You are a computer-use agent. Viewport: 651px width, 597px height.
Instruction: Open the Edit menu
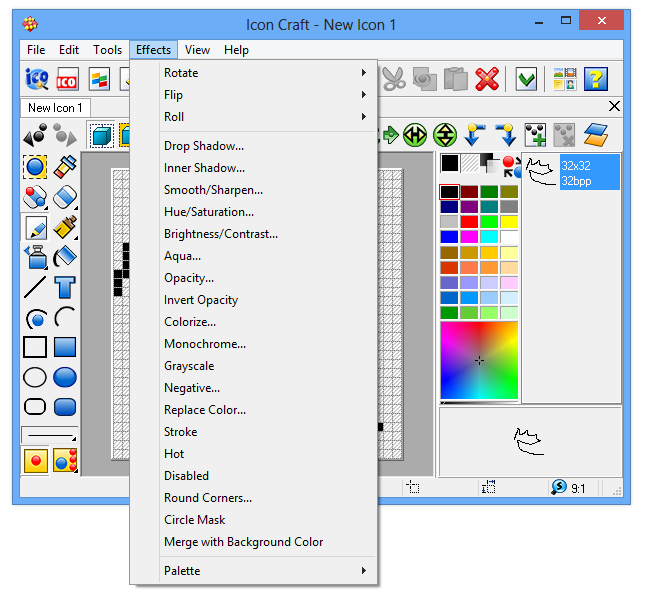point(69,50)
